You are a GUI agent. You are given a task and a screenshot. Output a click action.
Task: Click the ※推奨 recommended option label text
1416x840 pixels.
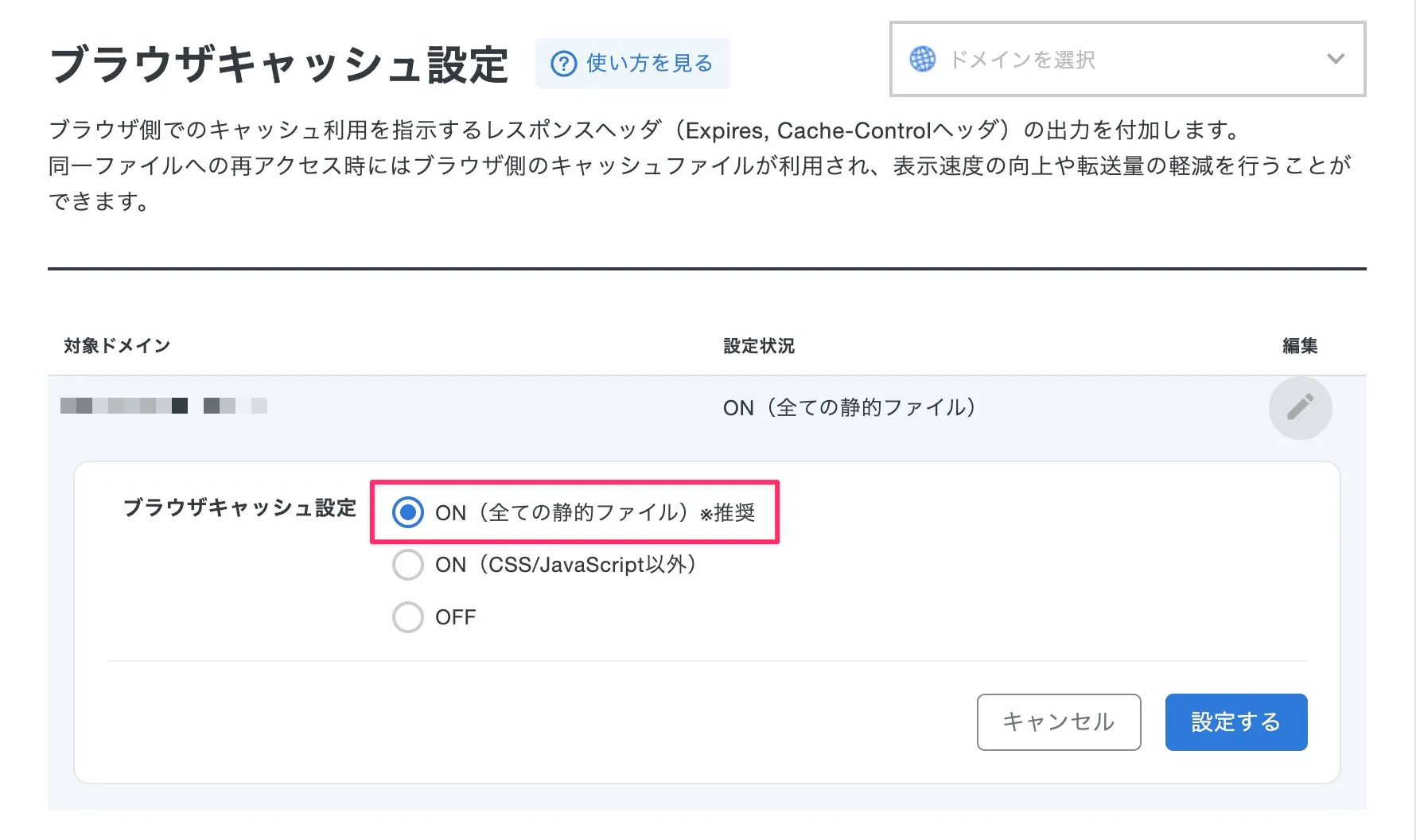pyautogui.click(x=728, y=513)
